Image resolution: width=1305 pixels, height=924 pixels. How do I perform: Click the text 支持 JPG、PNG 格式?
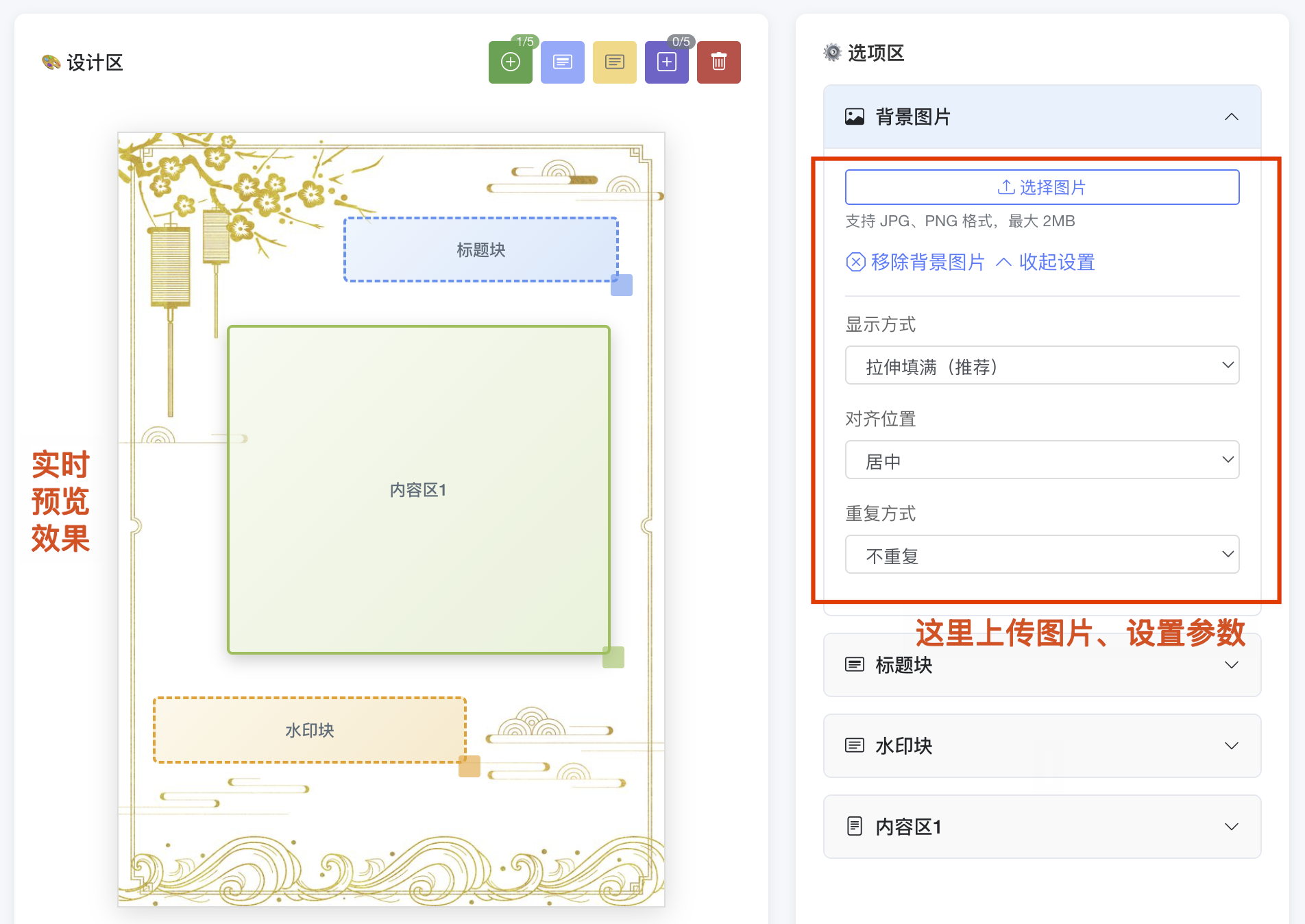tap(919, 221)
